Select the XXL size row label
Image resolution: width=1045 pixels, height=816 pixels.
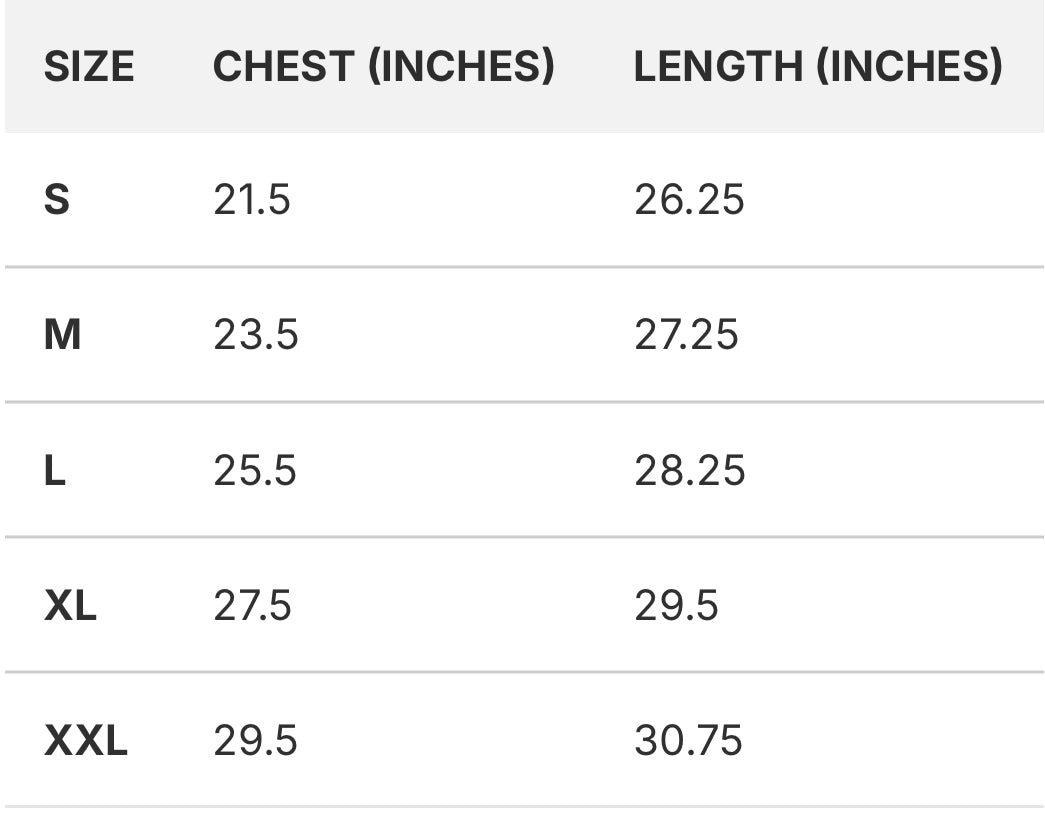[x=86, y=741]
